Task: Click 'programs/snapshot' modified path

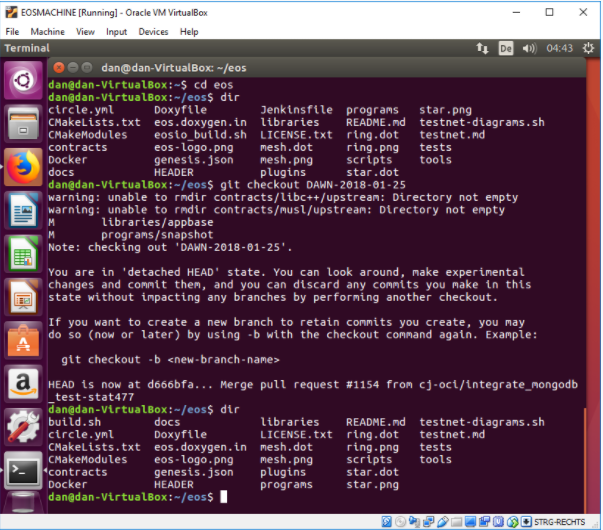Action: (x=157, y=235)
